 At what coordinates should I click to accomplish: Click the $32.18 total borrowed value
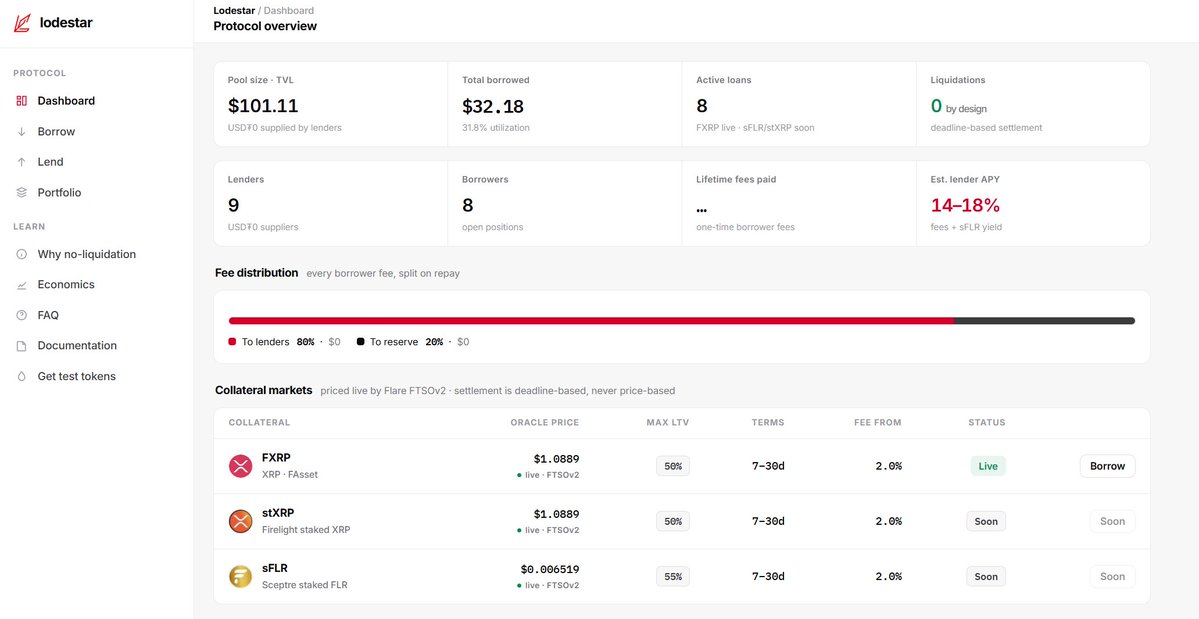[x=493, y=105]
